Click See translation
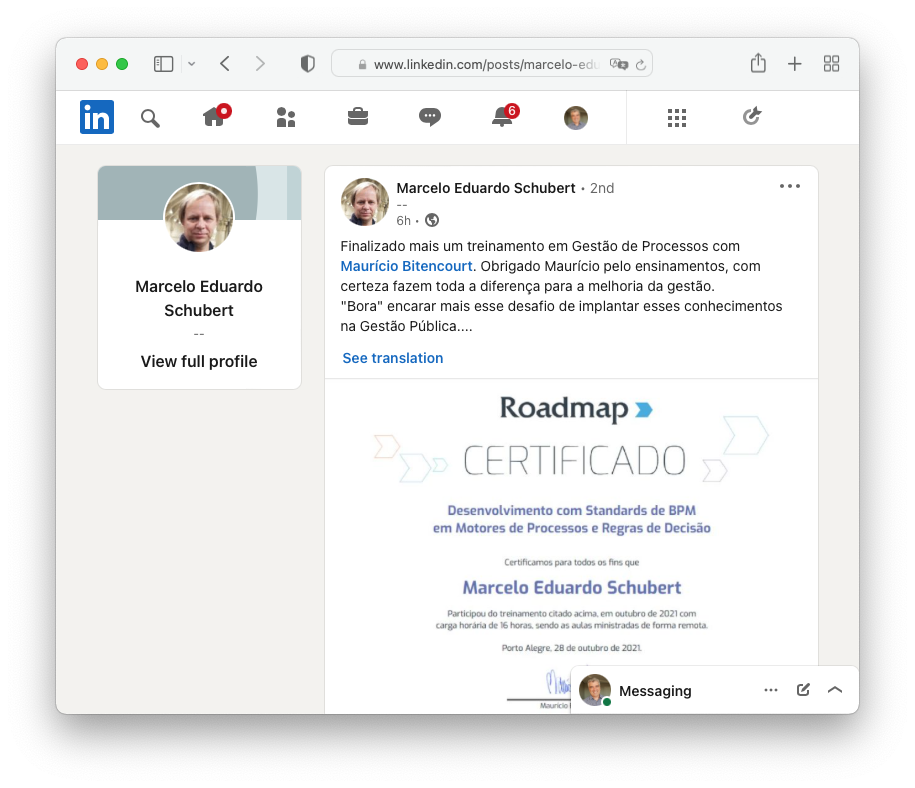The height and width of the screenshot is (788, 915). click(393, 358)
